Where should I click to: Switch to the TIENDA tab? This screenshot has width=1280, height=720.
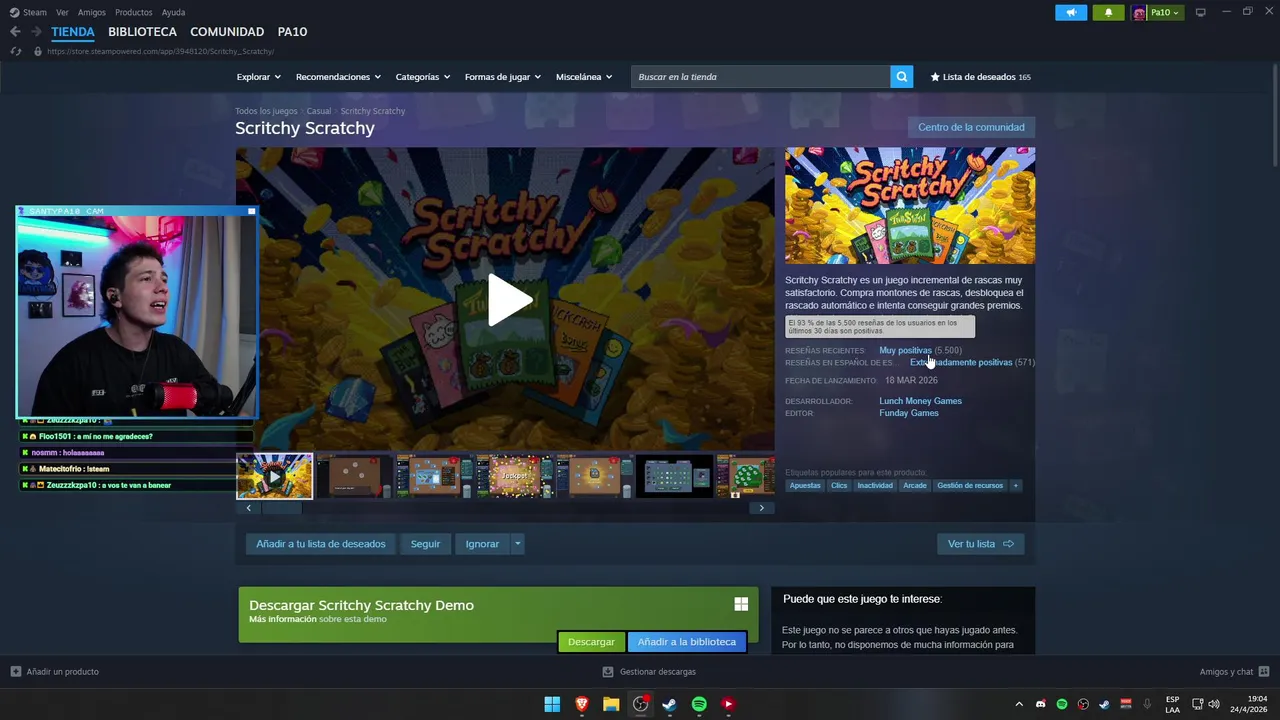tap(73, 32)
